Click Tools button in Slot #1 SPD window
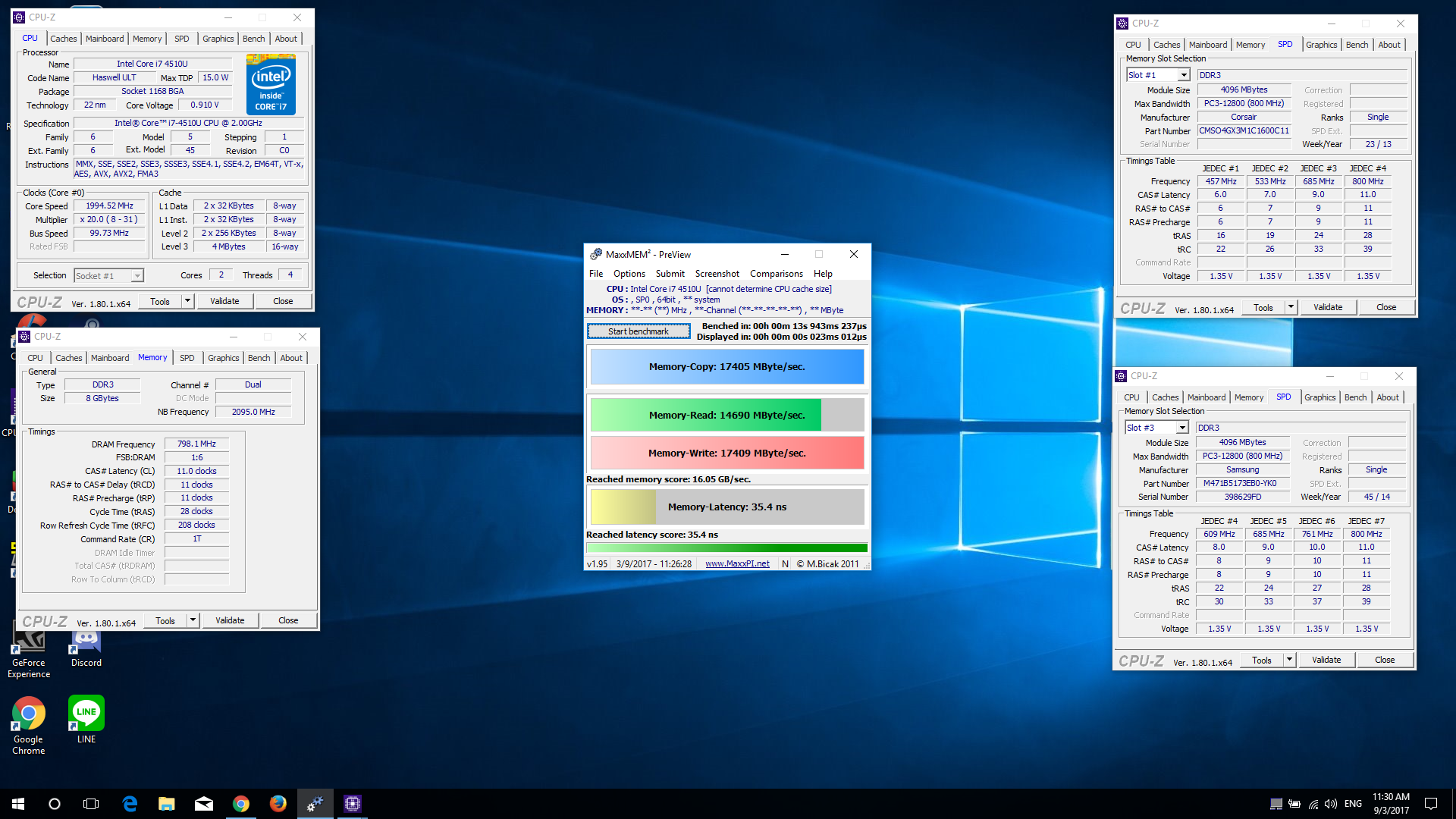This screenshot has height=819, width=1456. point(1263,307)
